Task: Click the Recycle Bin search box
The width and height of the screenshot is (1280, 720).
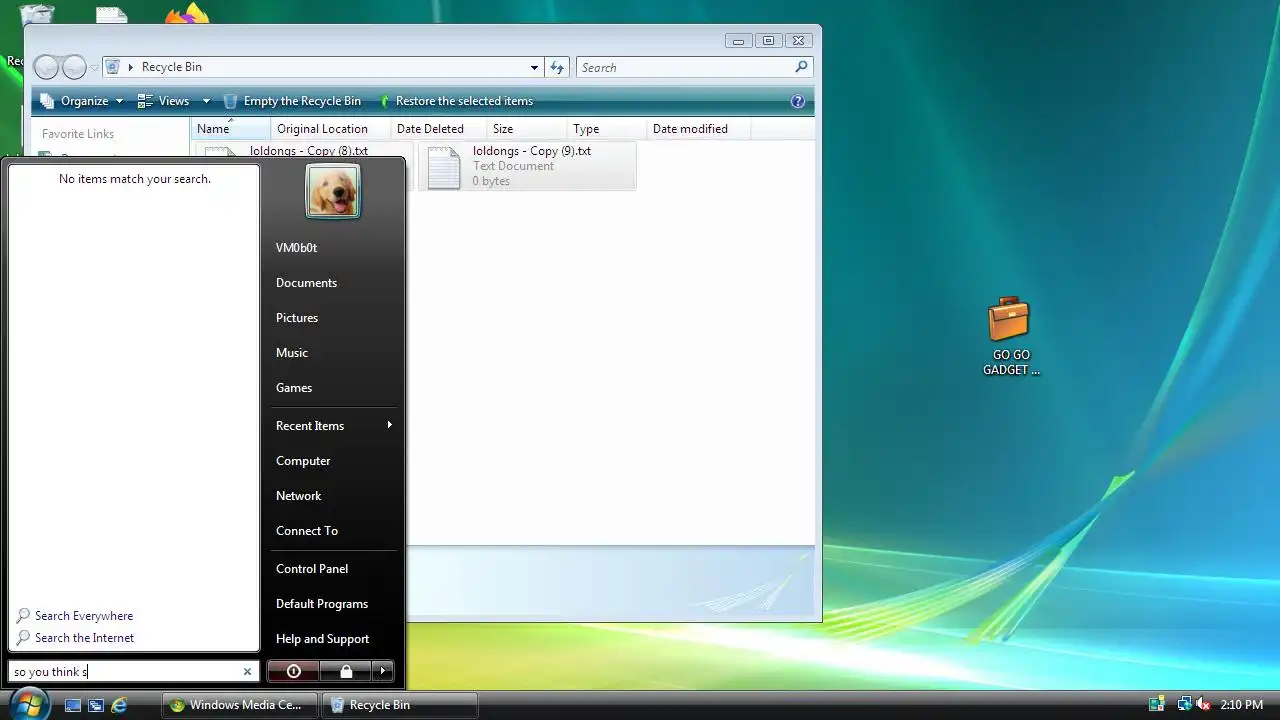Action: (685, 67)
